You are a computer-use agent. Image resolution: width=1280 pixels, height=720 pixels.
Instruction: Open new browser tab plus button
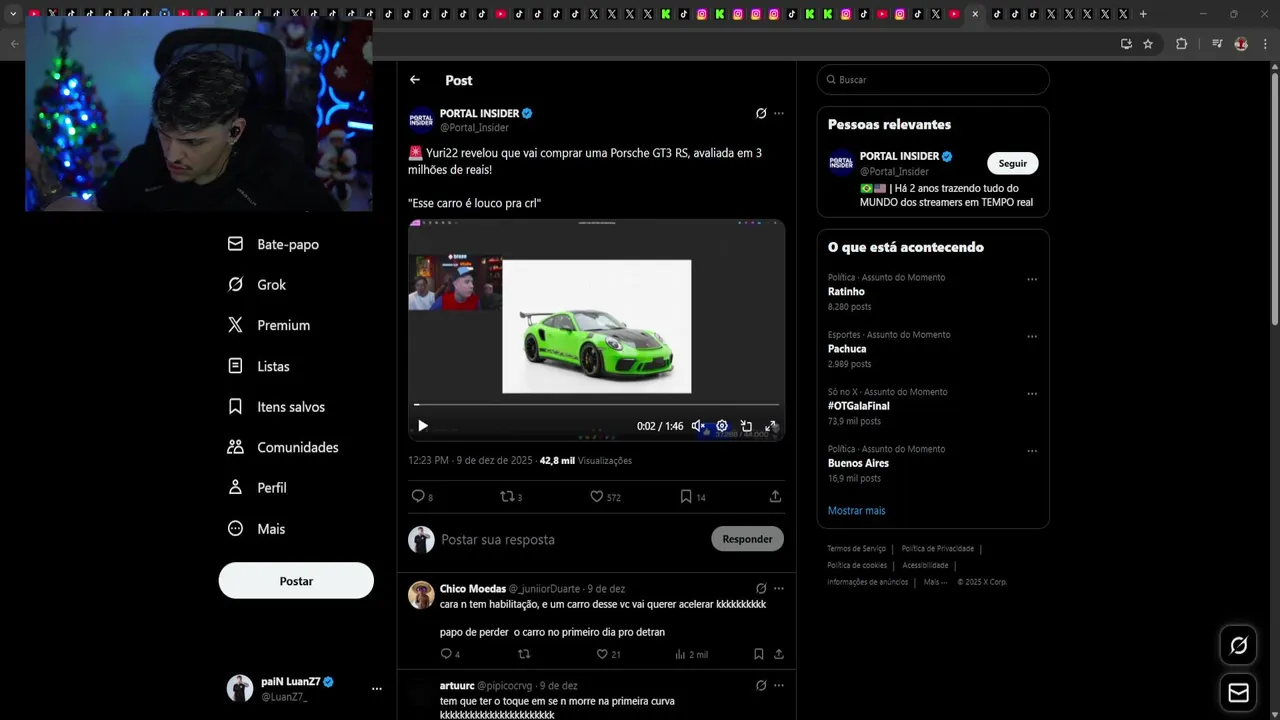(1143, 14)
